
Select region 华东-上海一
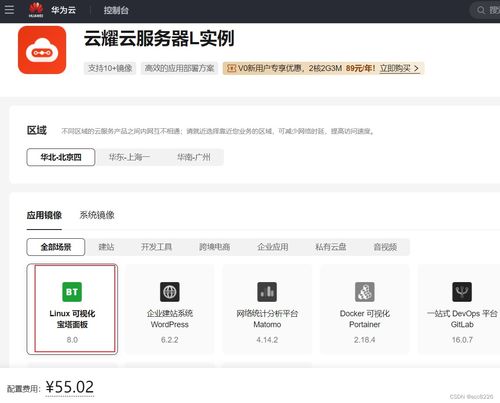click(x=129, y=157)
